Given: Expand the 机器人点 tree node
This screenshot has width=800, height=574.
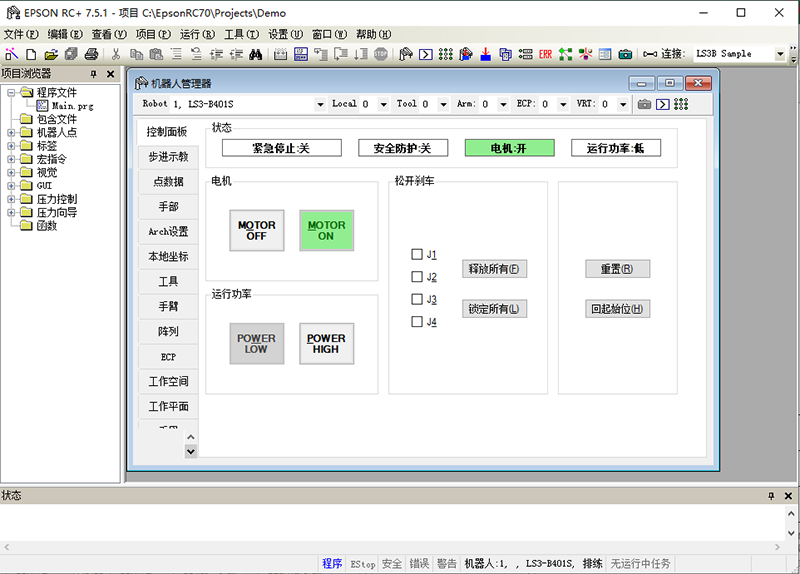Looking at the screenshot, I should 10,132.
